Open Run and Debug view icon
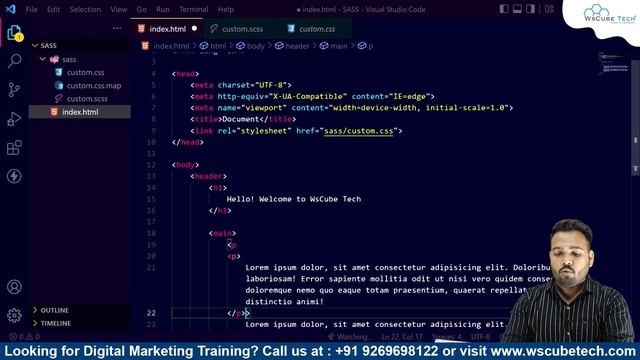This screenshot has height=360, width=640. tap(14, 119)
